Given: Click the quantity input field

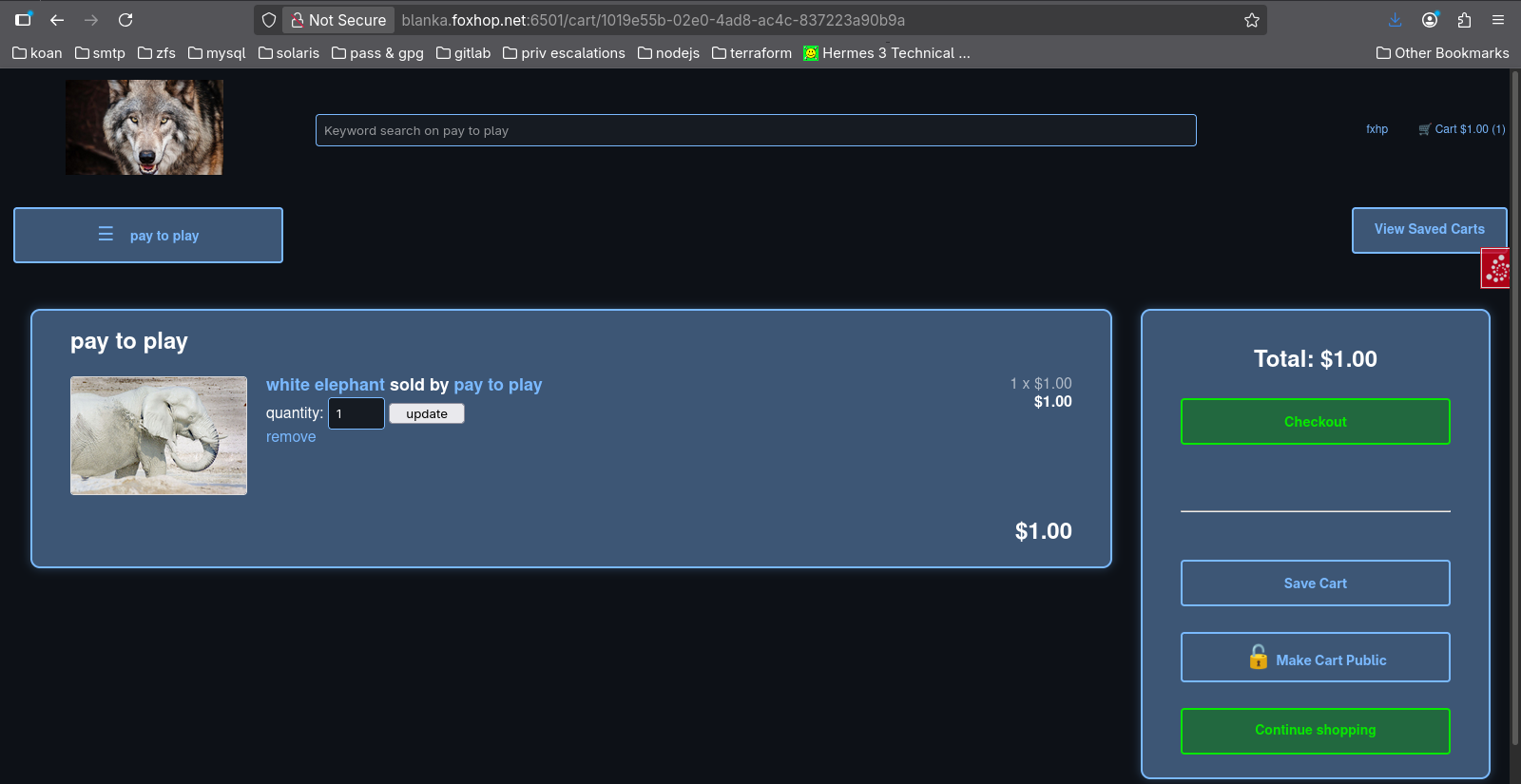Looking at the screenshot, I should pos(356,413).
